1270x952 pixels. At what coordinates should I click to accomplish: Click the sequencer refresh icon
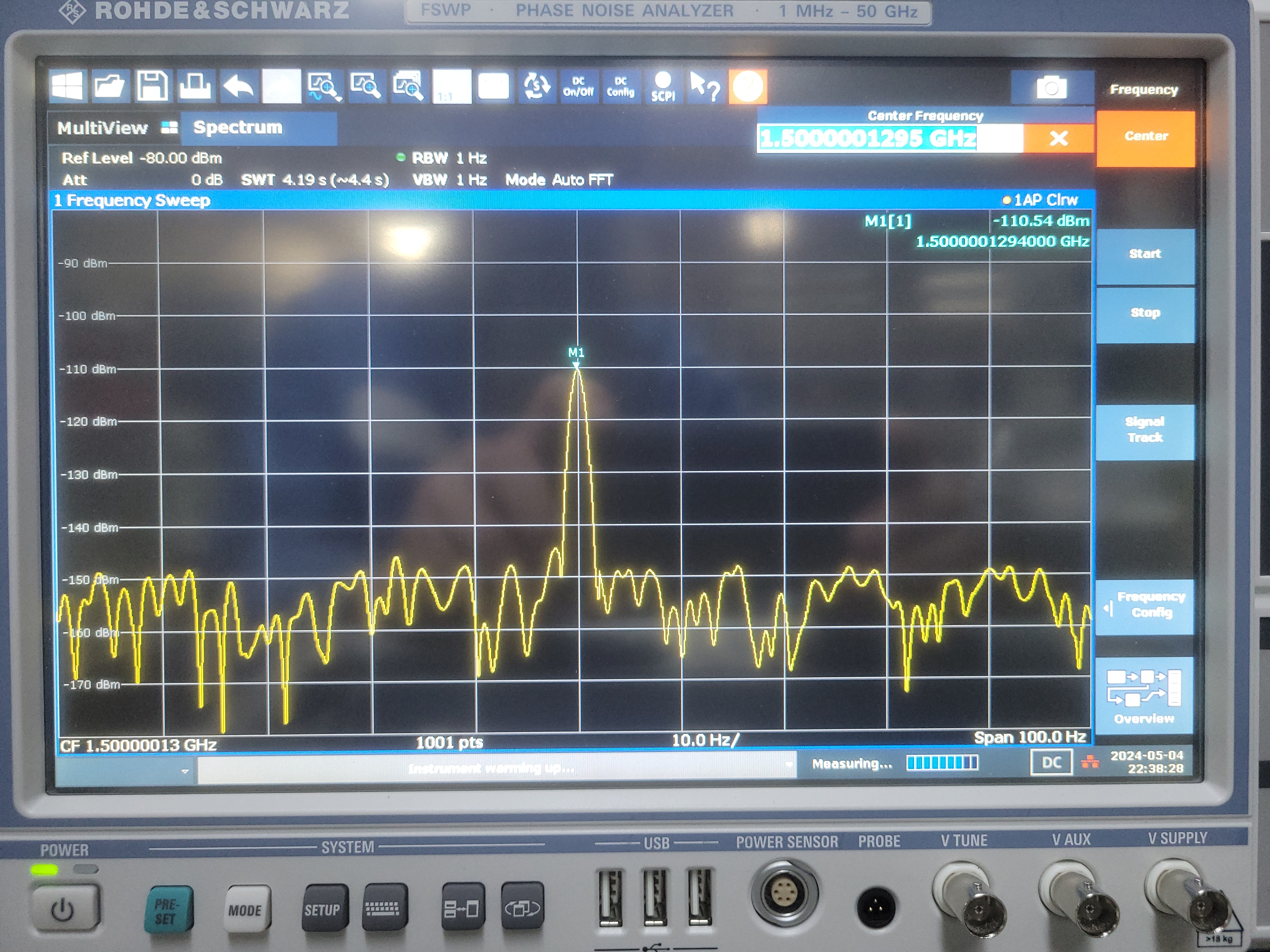pos(536,87)
